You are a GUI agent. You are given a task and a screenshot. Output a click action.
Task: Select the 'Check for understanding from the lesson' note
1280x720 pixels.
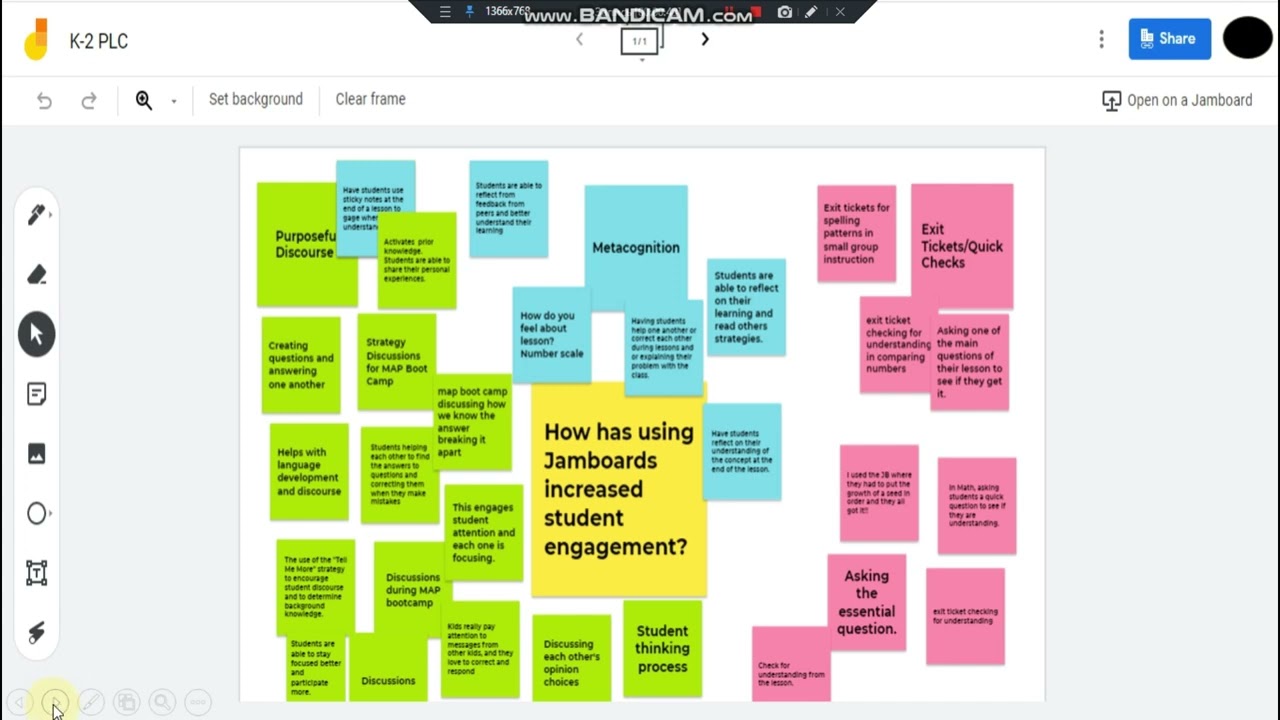791,664
